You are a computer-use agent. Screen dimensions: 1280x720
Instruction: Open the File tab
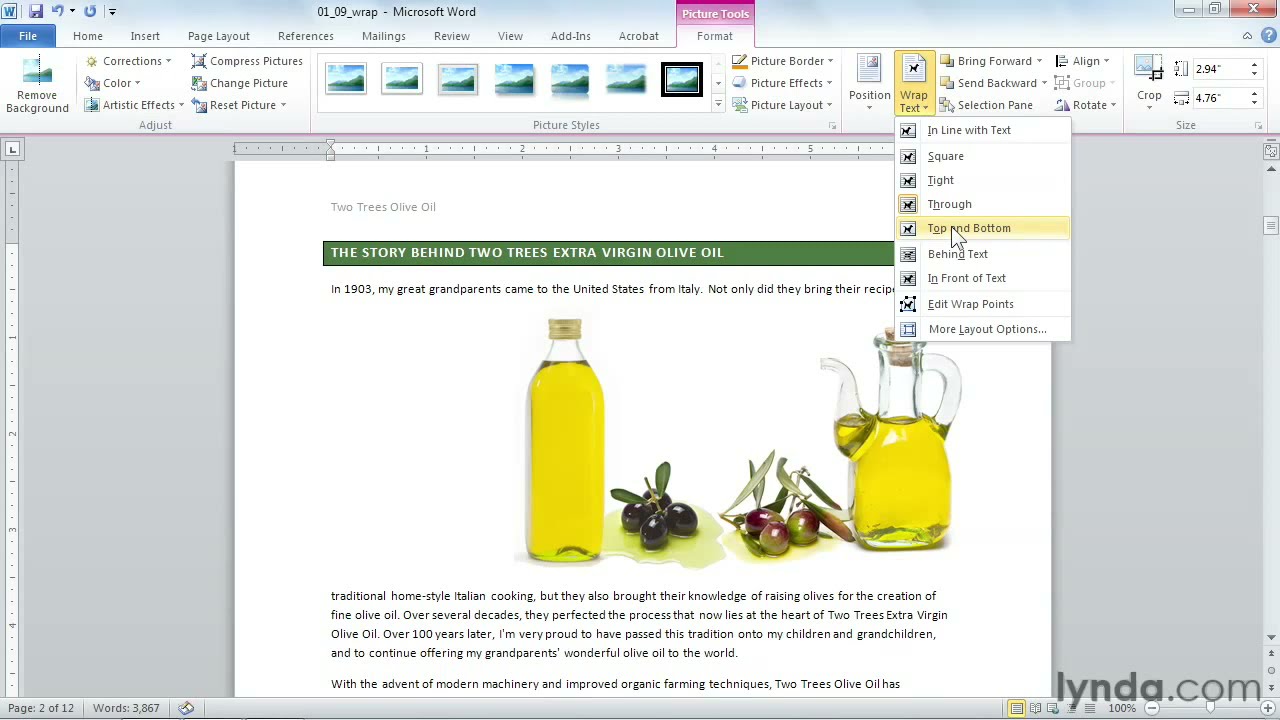coord(28,36)
